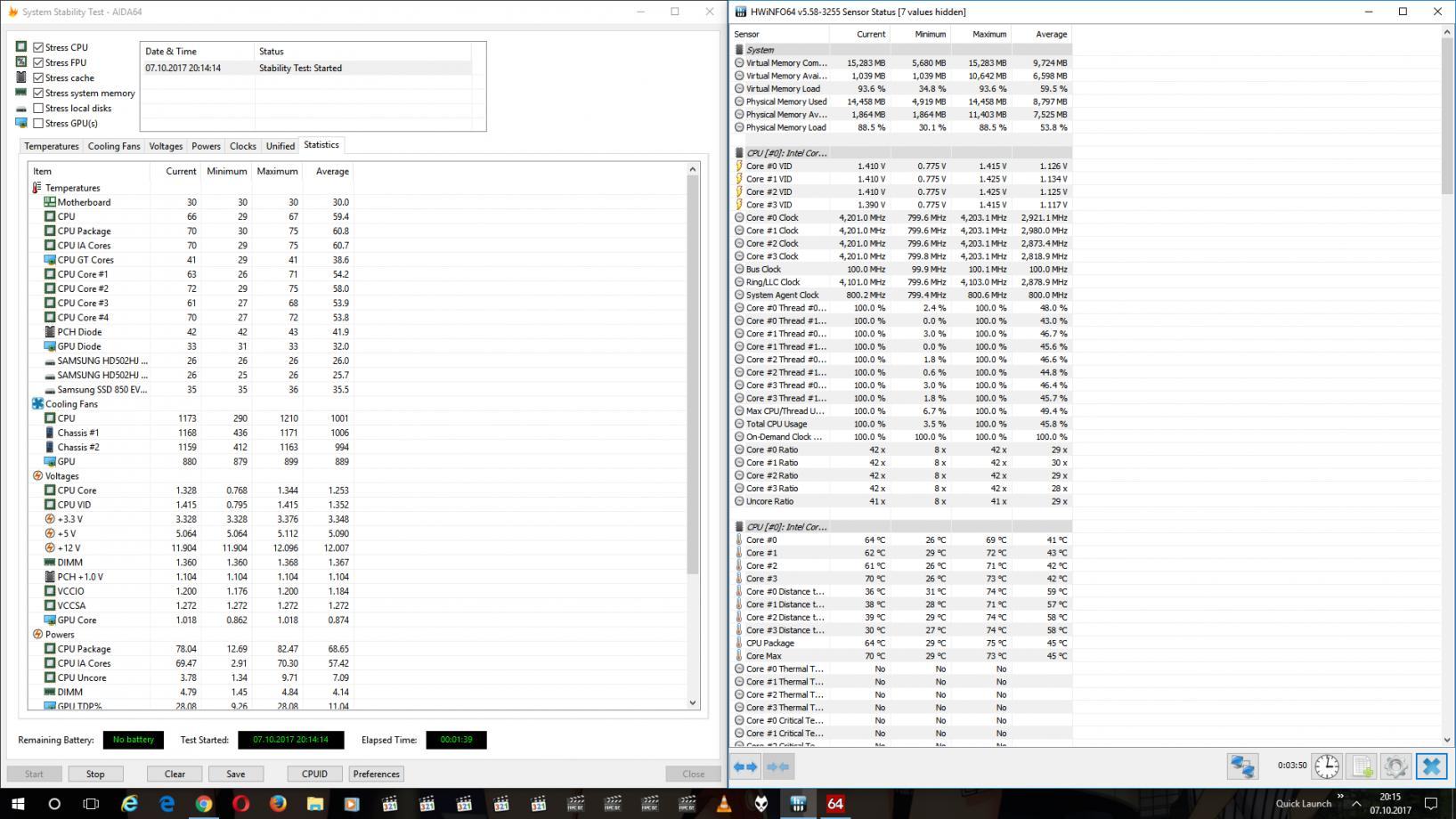Open the Unified tab
This screenshot has height=819, width=1456.
click(x=280, y=146)
